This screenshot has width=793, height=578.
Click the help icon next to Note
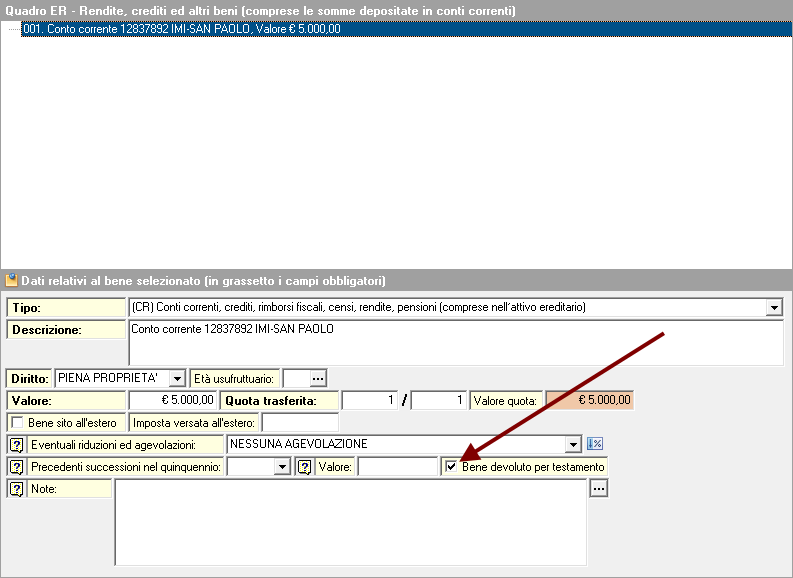click(16, 489)
